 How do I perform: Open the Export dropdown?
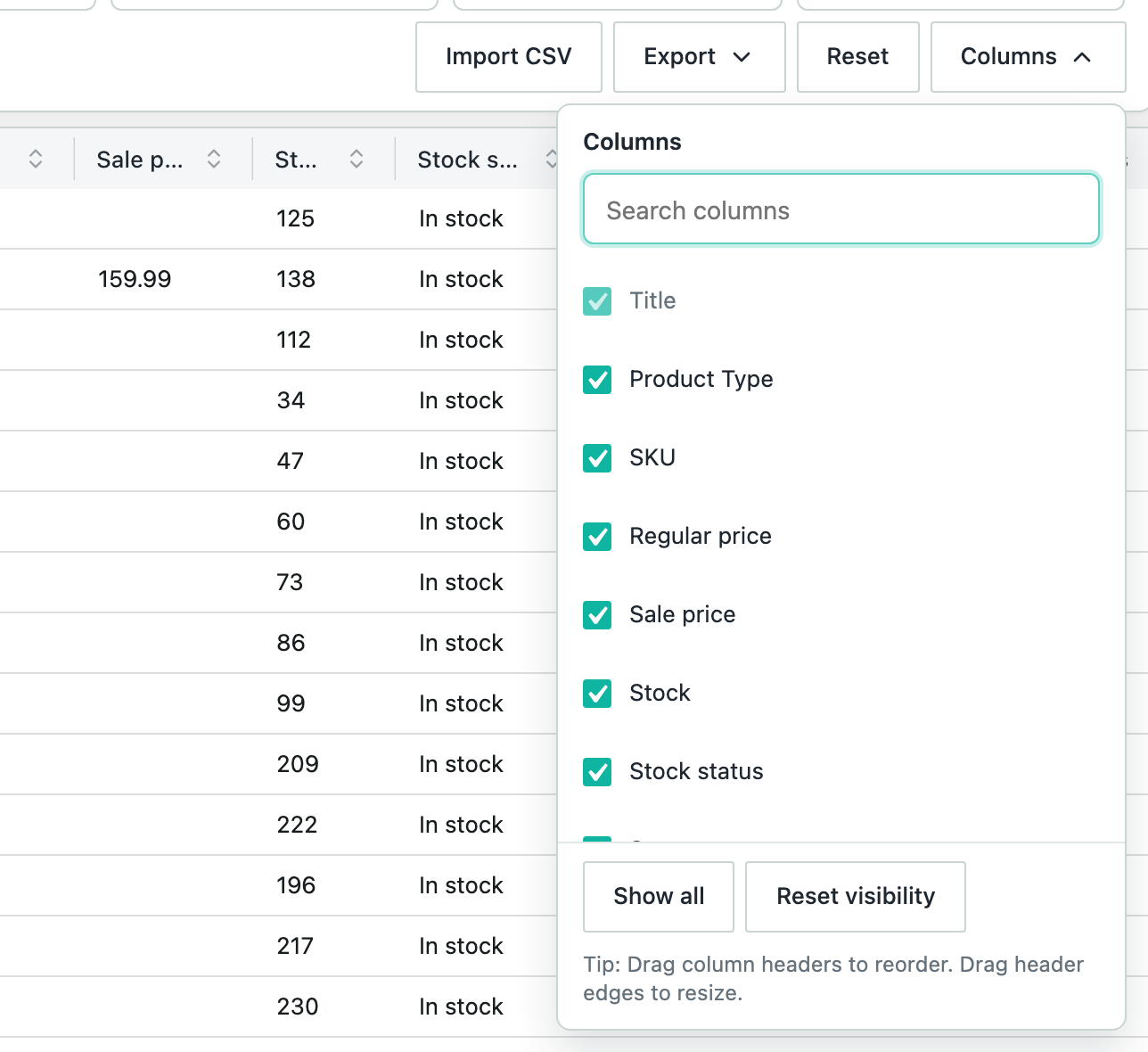click(x=699, y=57)
